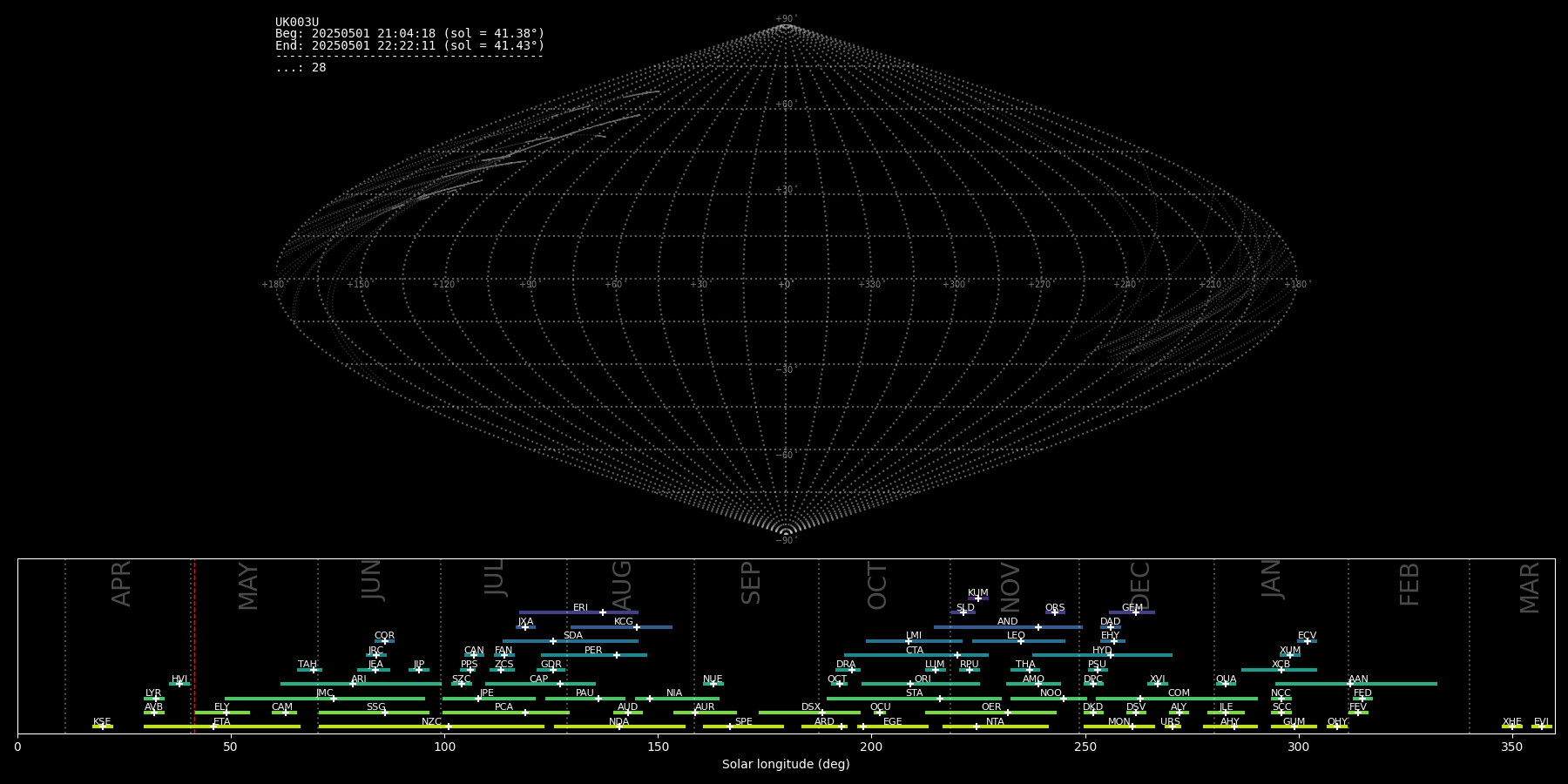Click the NZC shower label
The image size is (1568, 784).
[x=431, y=722]
